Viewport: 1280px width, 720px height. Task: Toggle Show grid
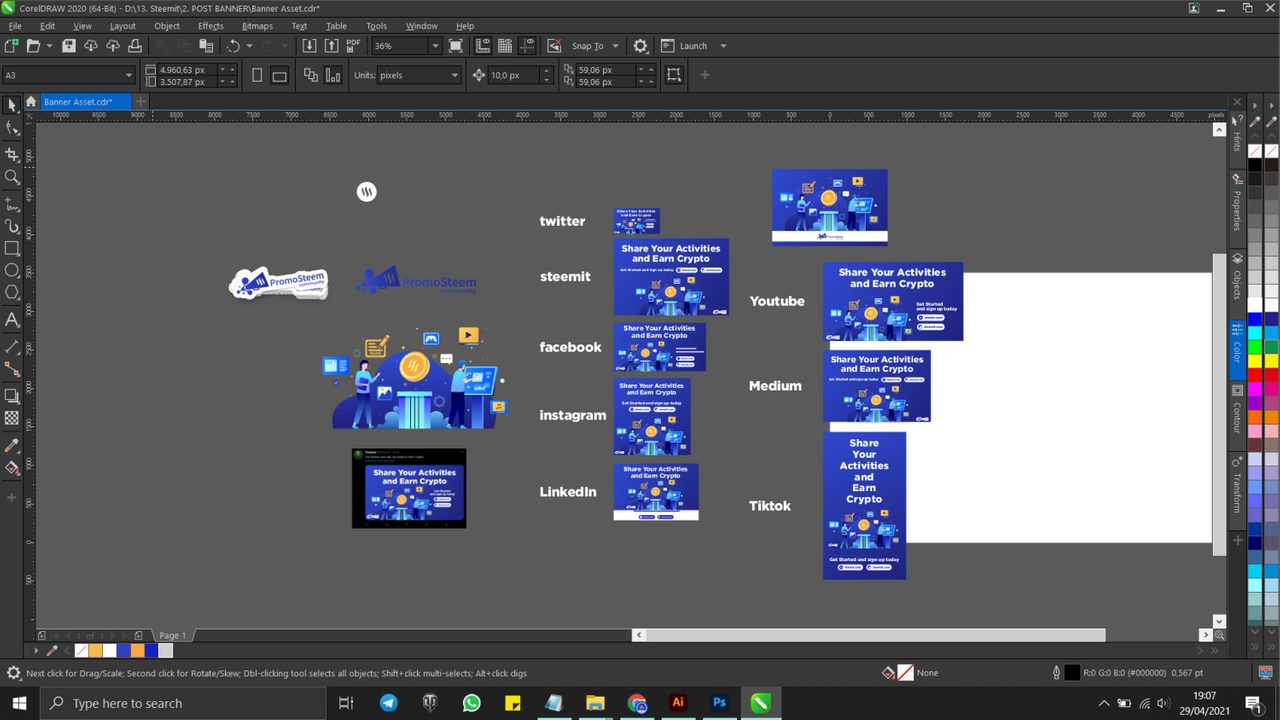[x=505, y=46]
